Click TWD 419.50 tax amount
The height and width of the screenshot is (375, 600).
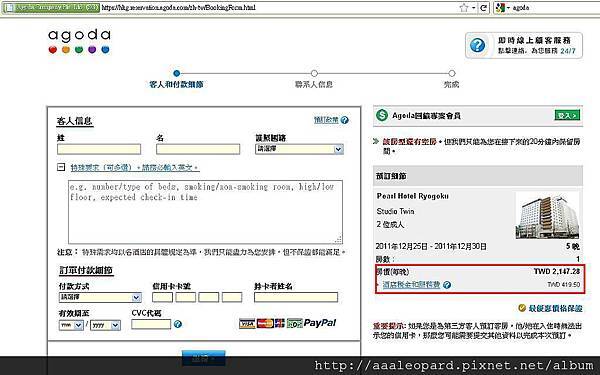tap(564, 285)
